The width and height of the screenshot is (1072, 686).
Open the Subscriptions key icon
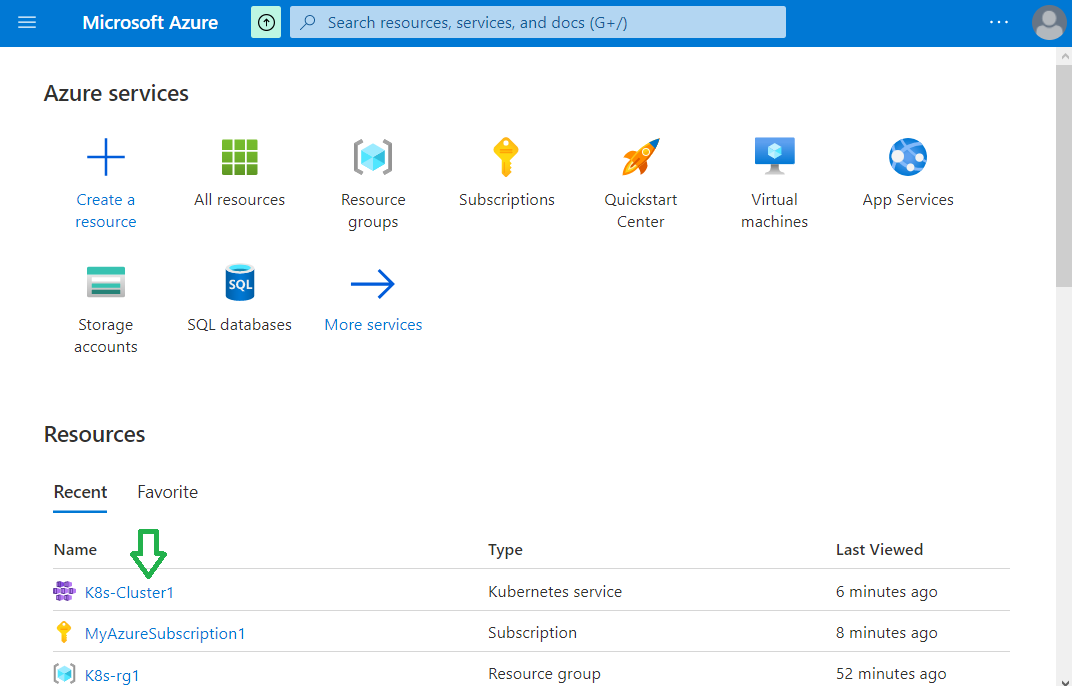506,157
